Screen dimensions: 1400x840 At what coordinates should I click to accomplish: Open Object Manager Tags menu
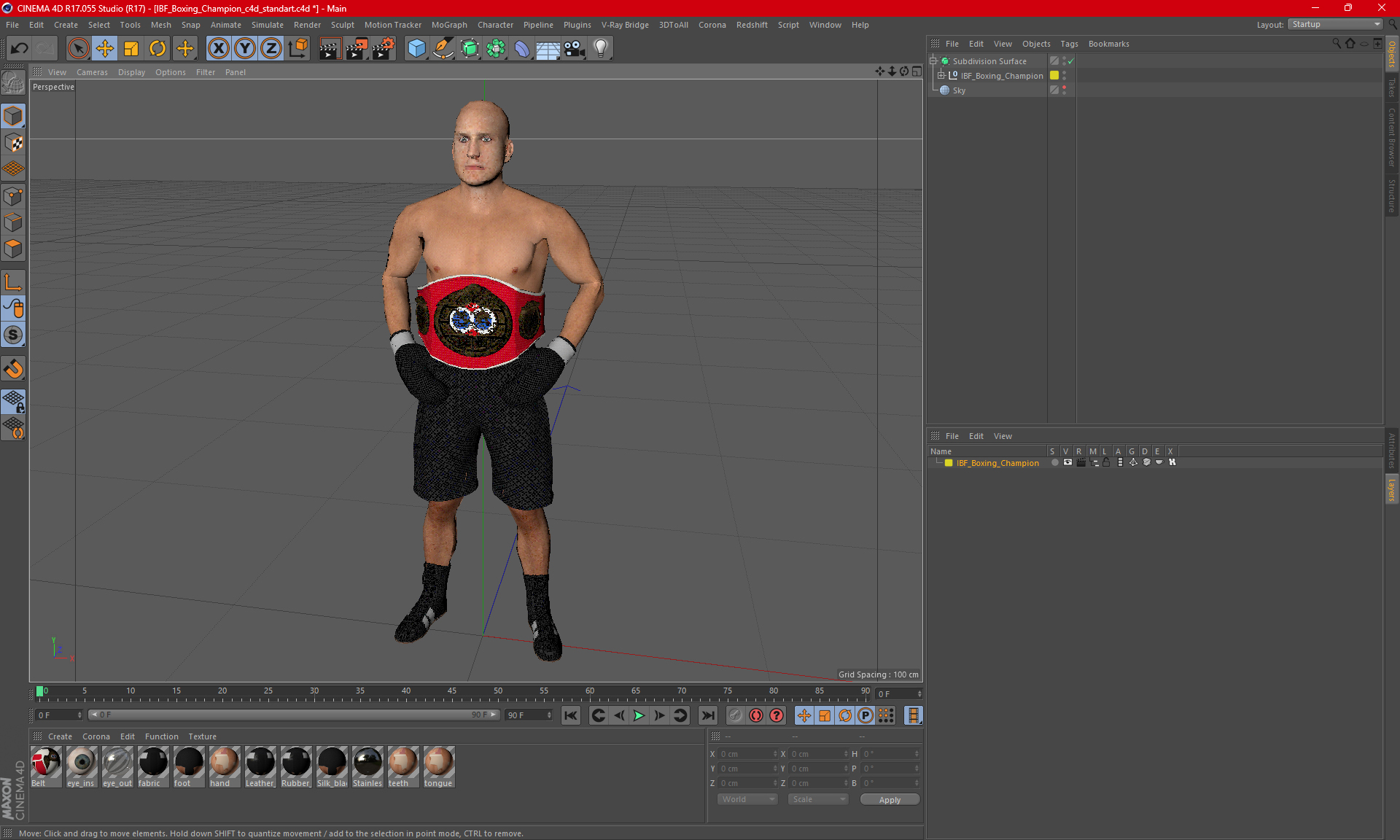click(1069, 44)
